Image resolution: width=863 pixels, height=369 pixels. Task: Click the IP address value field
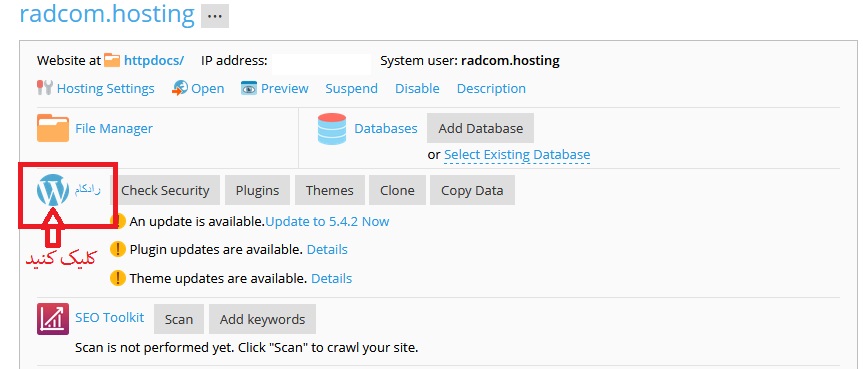pos(321,63)
